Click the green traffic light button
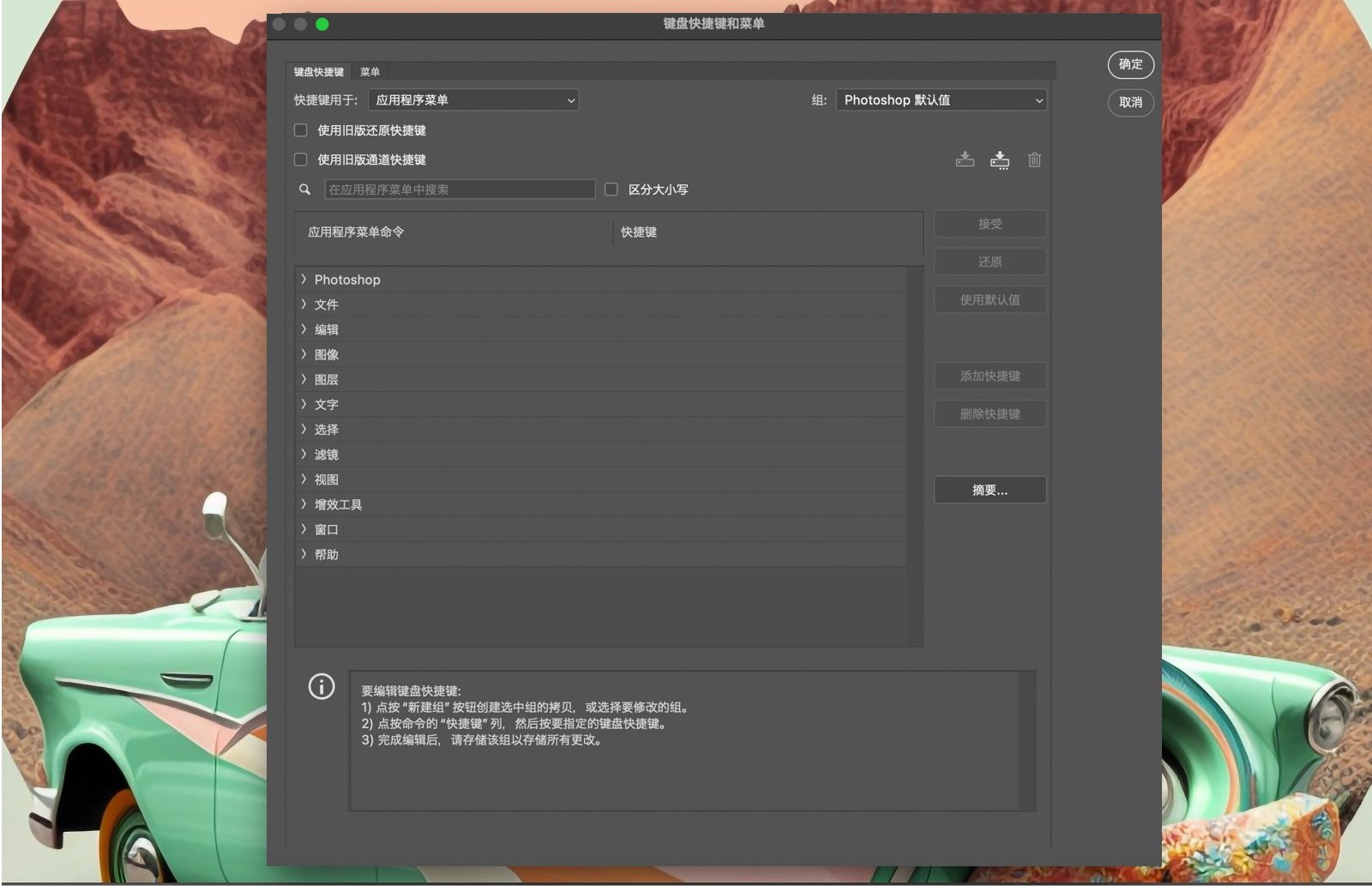The width and height of the screenshot is (1372, 886). (x=322, y=25)
